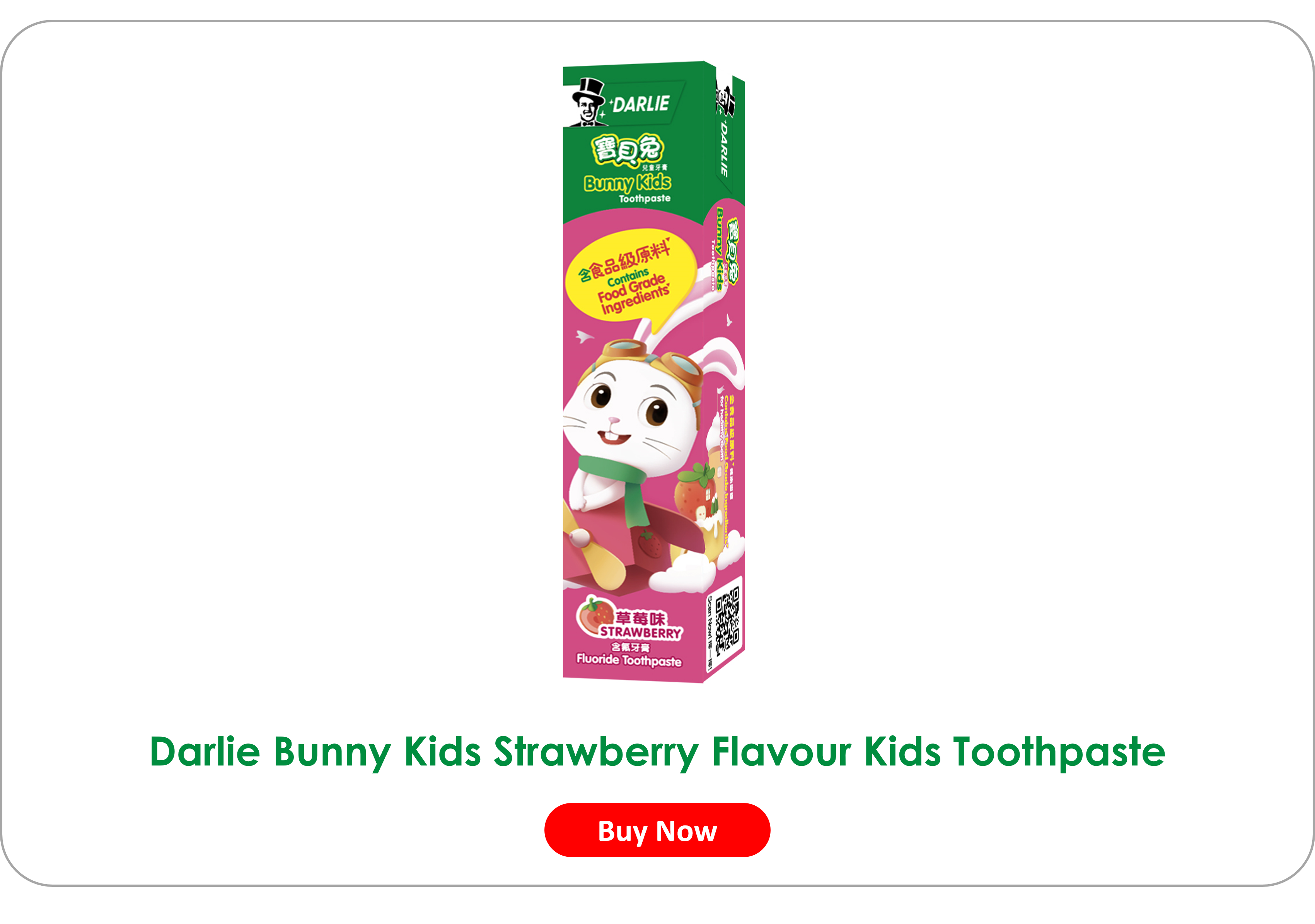This screenshot has height=924, width=1315.
Task: Click the vertical DARLIE text on side panel
Action: point(724,148)
